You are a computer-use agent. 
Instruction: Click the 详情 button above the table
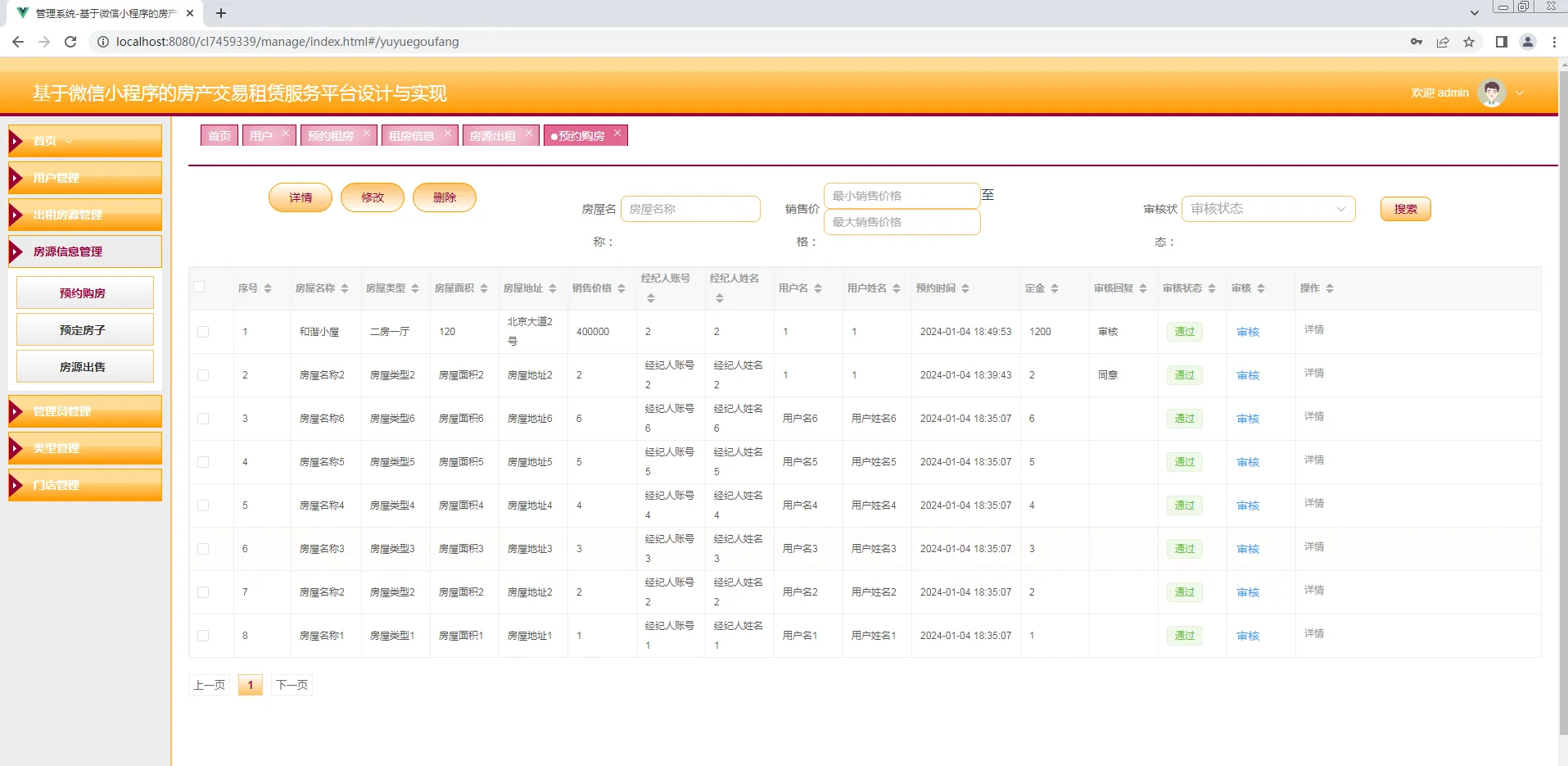(x=300, y=197)
